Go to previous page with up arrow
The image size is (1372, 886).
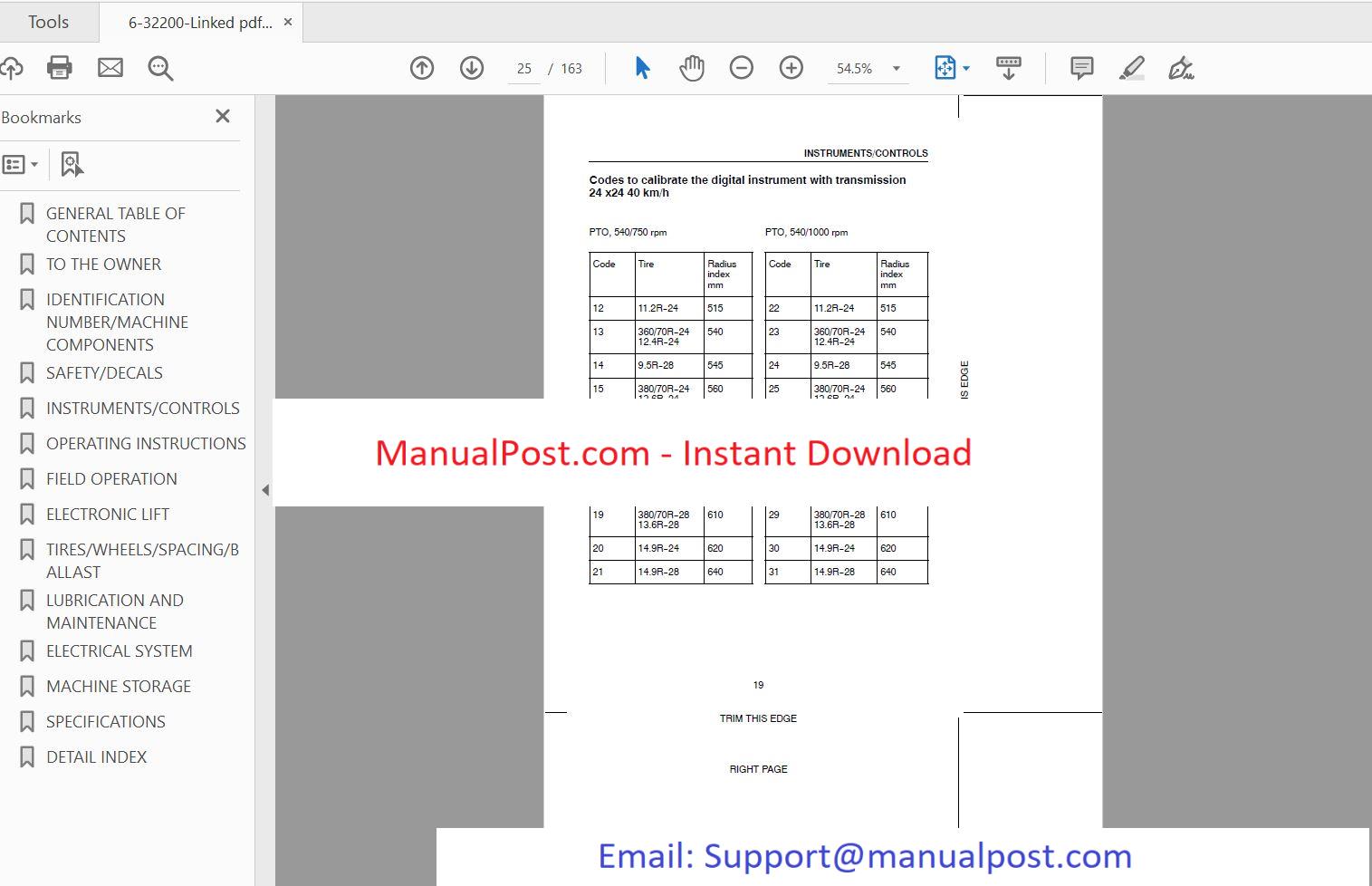point(422,68)
